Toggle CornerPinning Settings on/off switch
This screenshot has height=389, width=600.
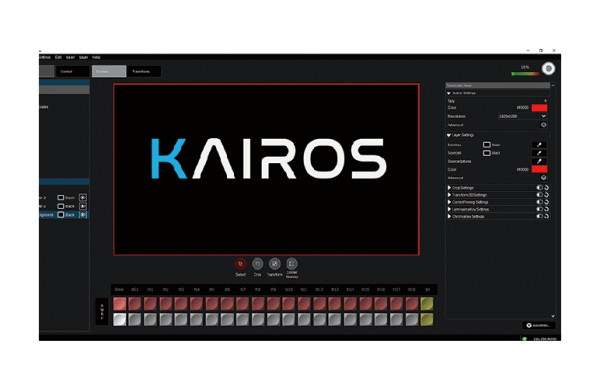click(x=540, y=202)
